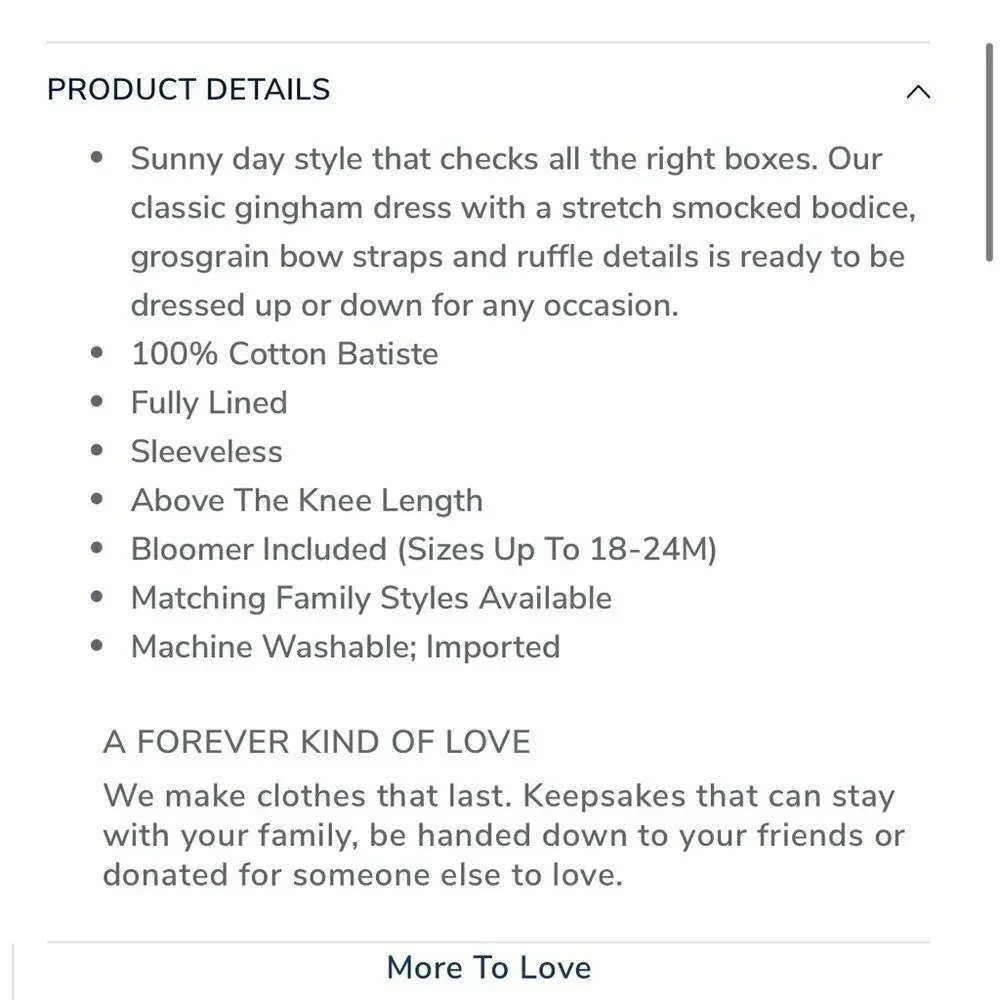Click A FOREVER KIND OF LOVE heading

pos(317,742)
